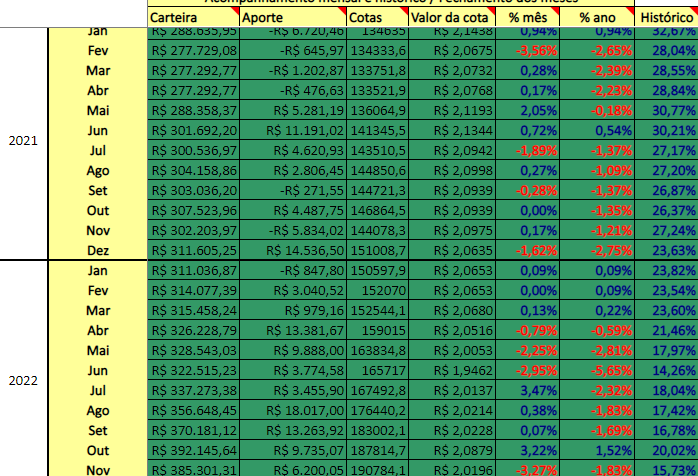The width and height of the screenshot is (698, 476).
Task: Click cota value R$ 2,0942
Action: [452, 151]
